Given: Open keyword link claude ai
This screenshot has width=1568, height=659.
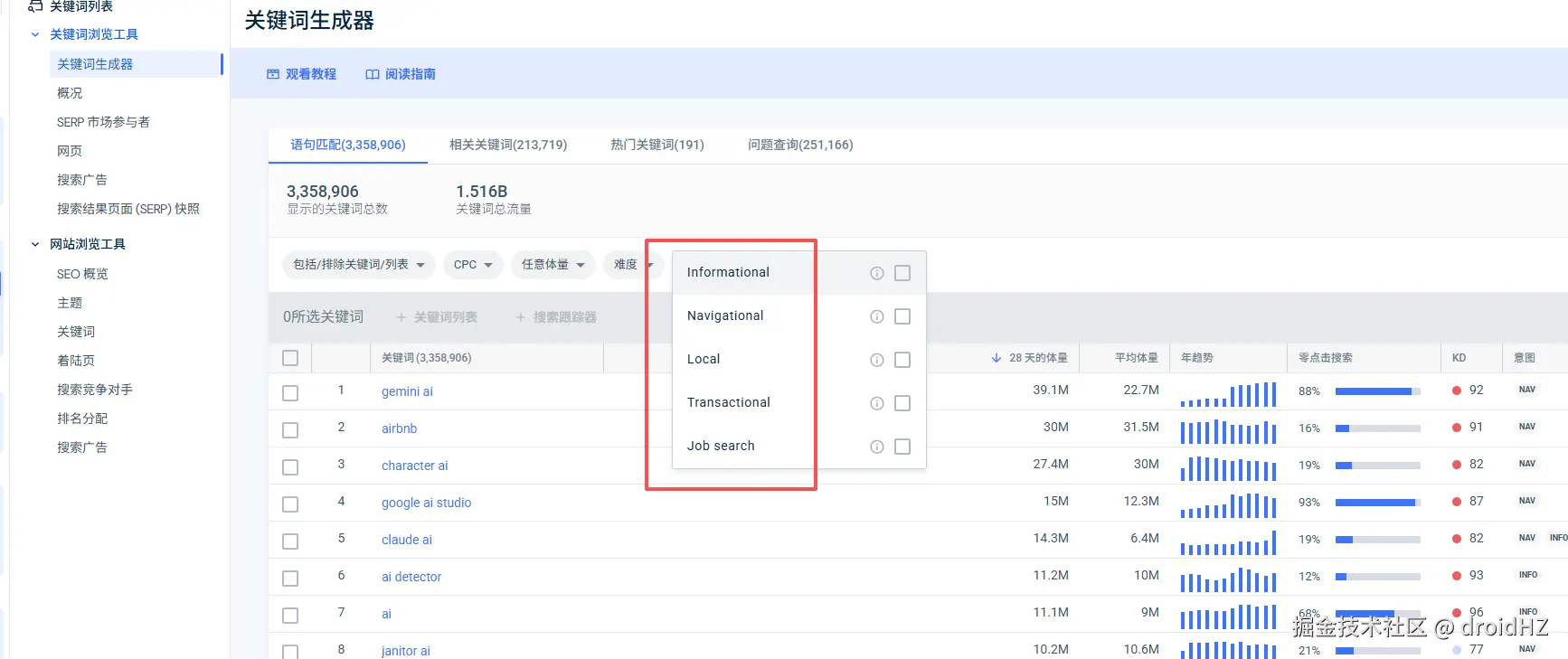Looking at the screenshot, I should (407, 540).
